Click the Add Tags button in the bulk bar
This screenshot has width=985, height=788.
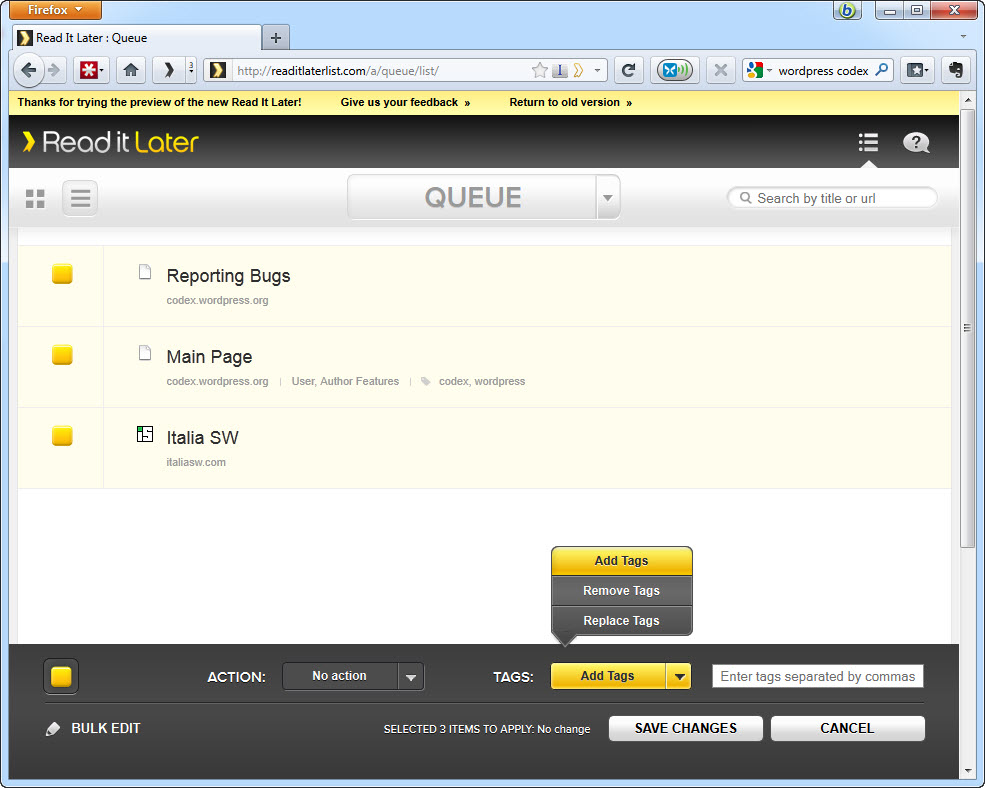coord(607,676)
